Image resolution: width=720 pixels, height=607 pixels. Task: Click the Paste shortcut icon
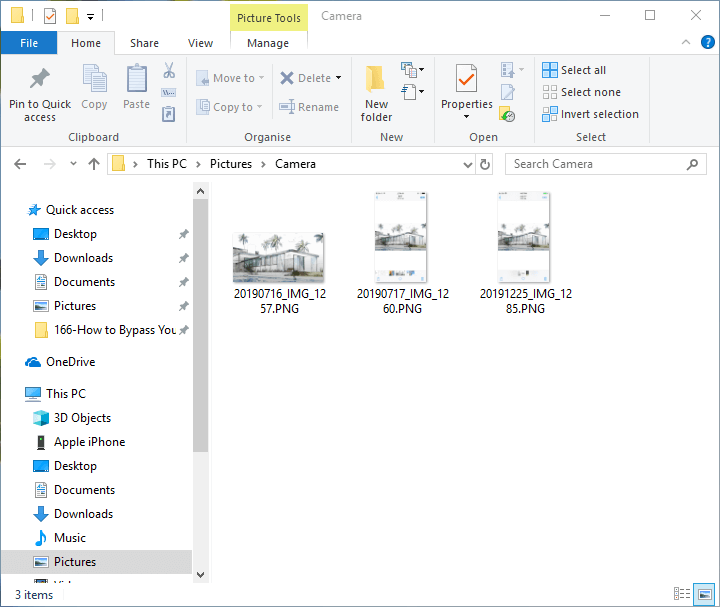pos(169,114)
